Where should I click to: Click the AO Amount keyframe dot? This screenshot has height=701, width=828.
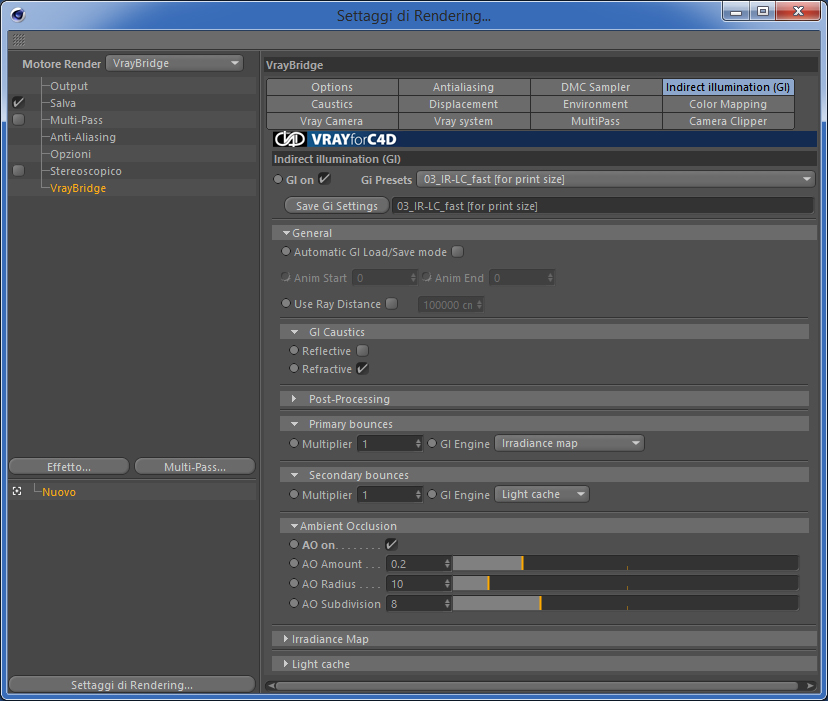[294, 563]
